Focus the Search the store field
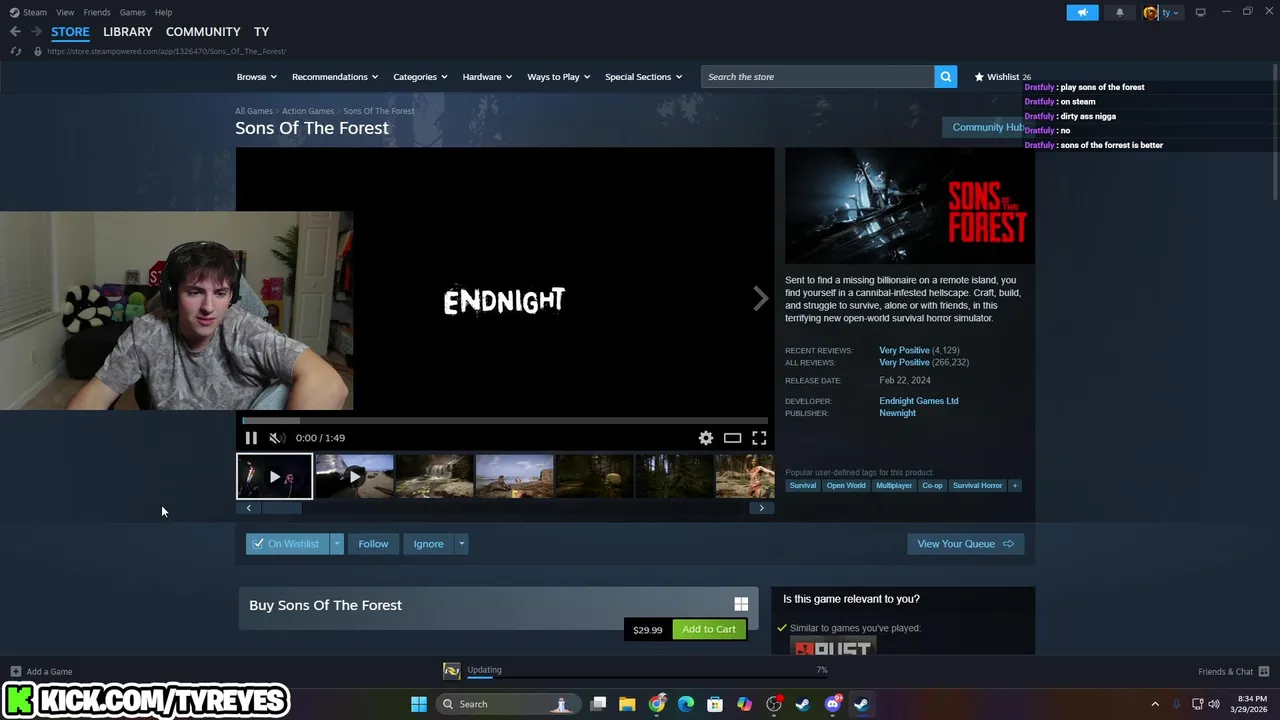This screenshot has width=1280, height=720. [817, 77]
